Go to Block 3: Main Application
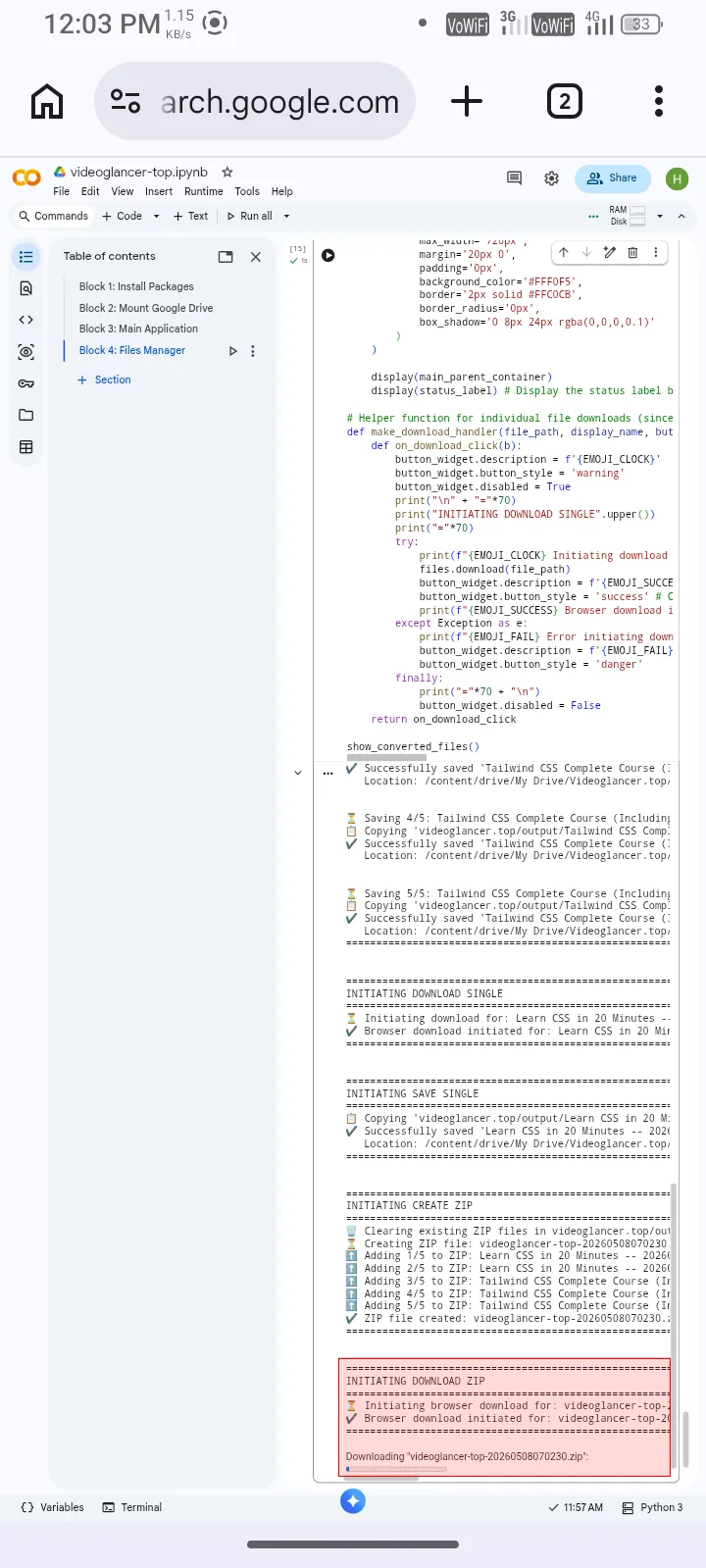This screenshot has width=706, height=1568. tap(138, 329)
